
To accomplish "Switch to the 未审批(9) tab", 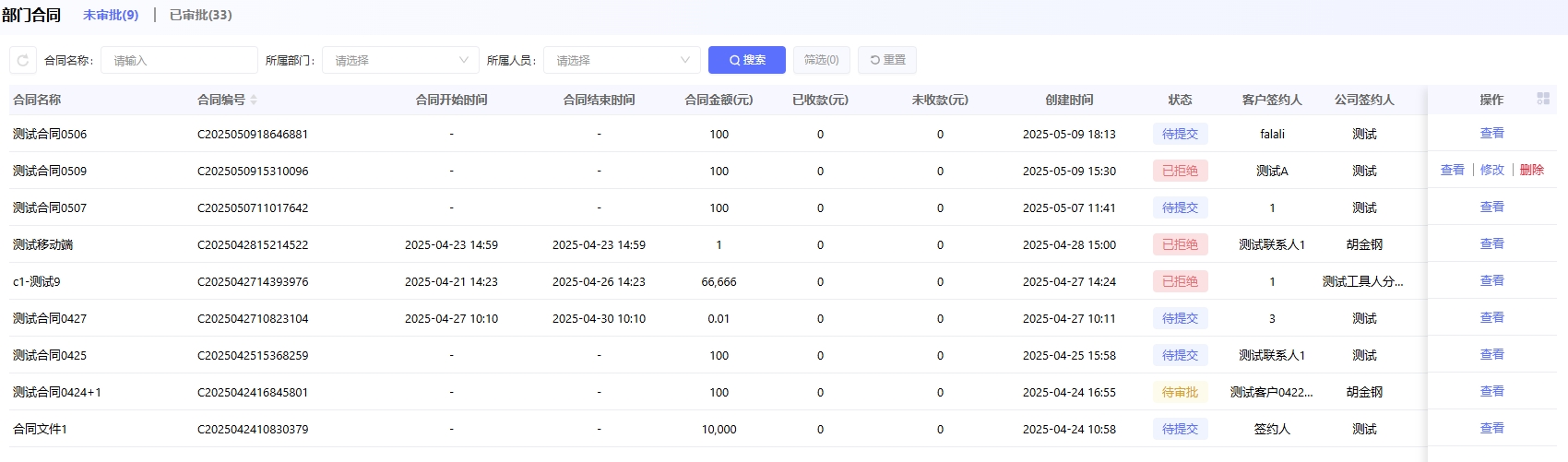I will [111, 15].
